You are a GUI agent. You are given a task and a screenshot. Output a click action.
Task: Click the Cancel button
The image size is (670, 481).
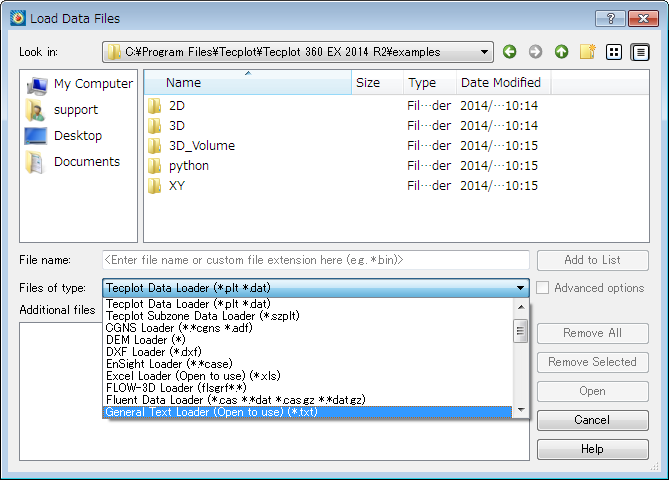tap(593, 420)
